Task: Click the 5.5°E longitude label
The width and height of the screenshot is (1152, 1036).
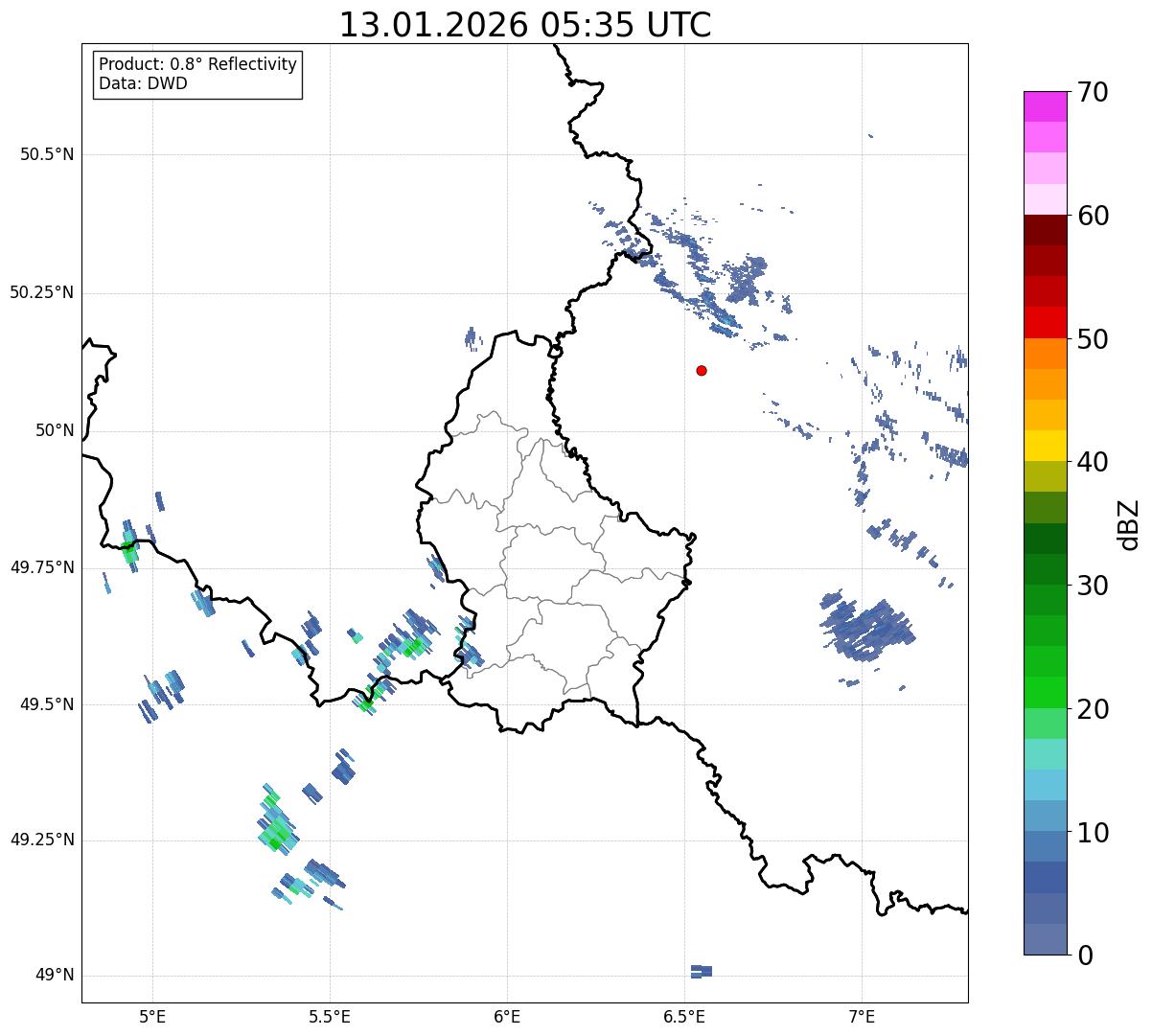Action: point(330,1016)
